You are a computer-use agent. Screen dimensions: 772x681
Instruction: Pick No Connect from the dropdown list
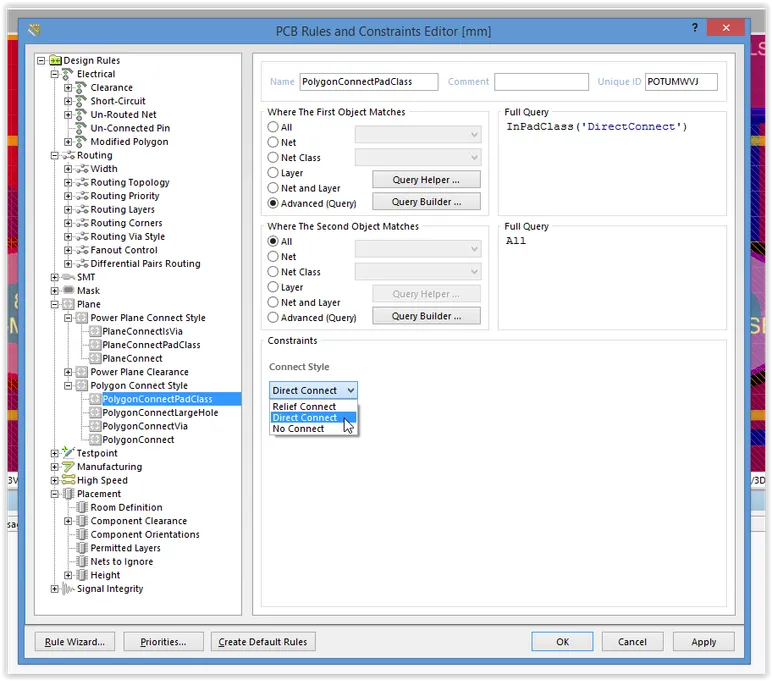pos(298,429)
